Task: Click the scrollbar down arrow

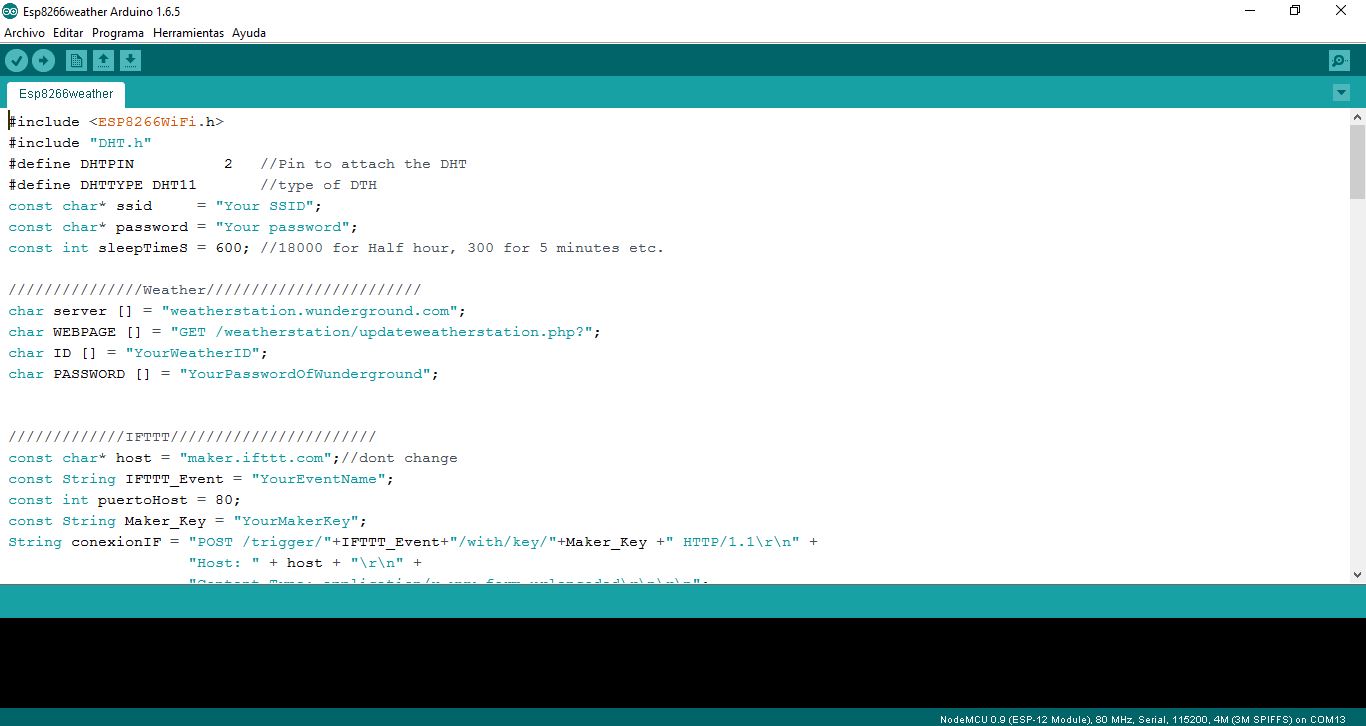Action: pos(1357,575)
